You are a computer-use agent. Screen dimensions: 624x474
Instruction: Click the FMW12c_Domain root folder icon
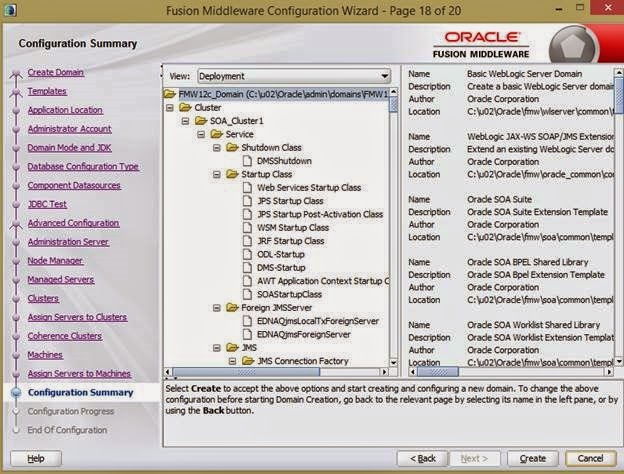click(170, 94)
